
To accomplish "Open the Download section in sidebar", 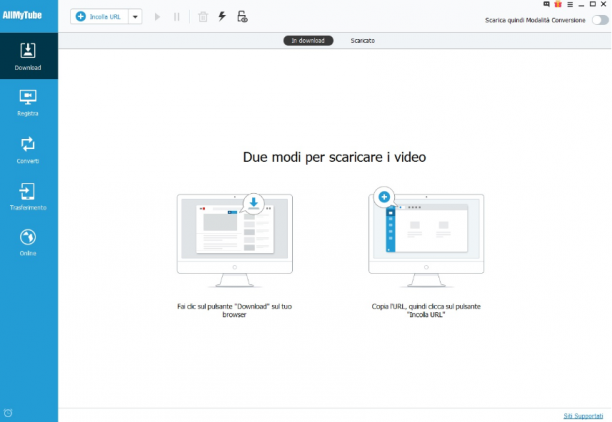I will tap(28, 56).
